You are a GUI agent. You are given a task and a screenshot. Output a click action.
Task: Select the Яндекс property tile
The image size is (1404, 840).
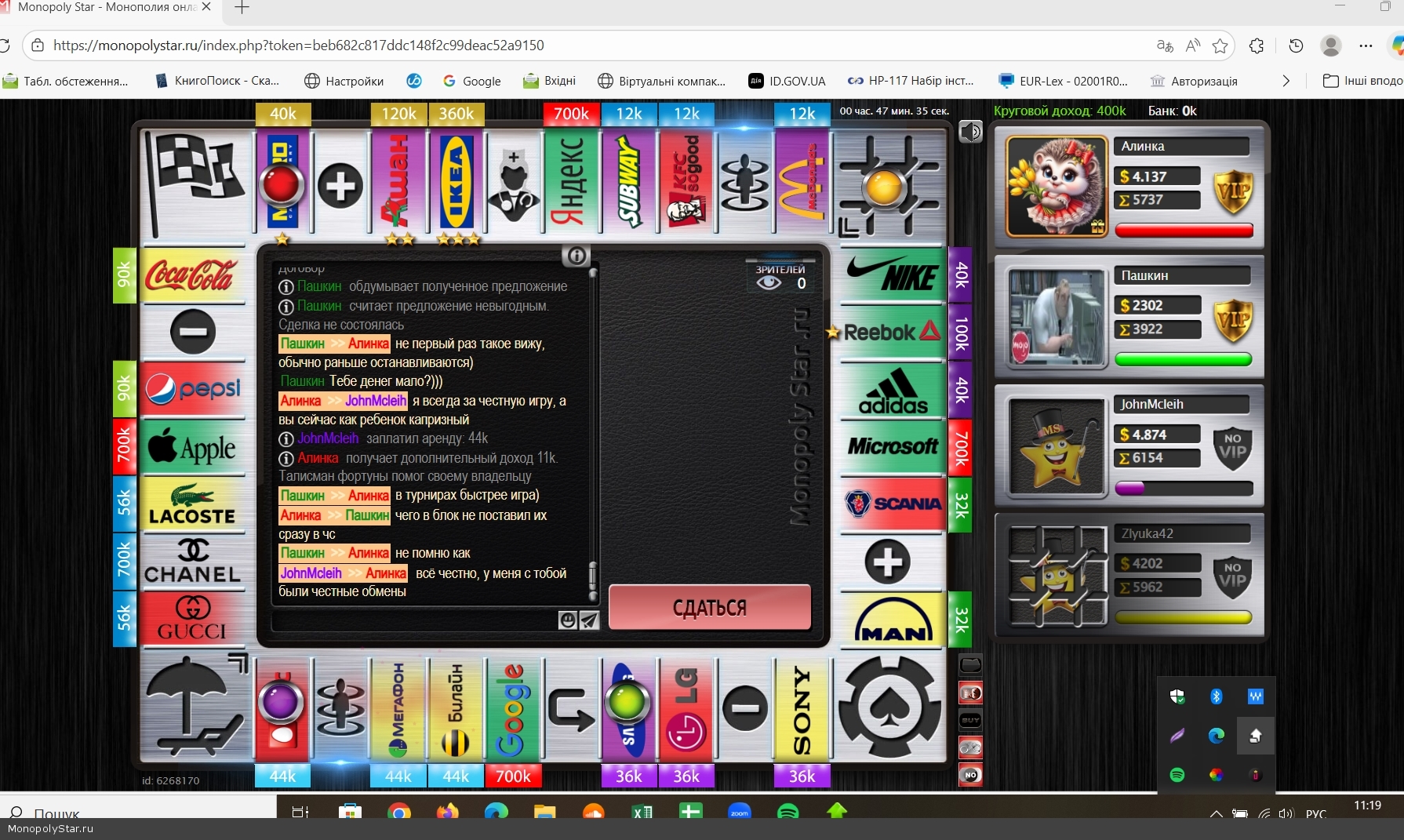[x=571, y=182]
